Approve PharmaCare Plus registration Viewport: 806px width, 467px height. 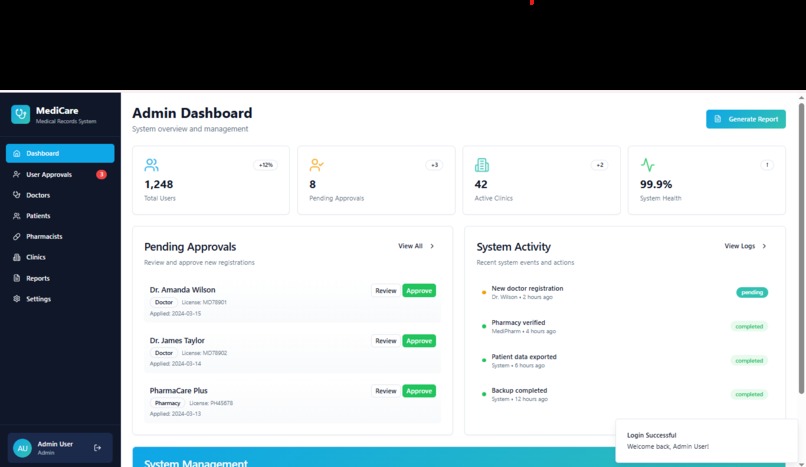coord(419,391)
